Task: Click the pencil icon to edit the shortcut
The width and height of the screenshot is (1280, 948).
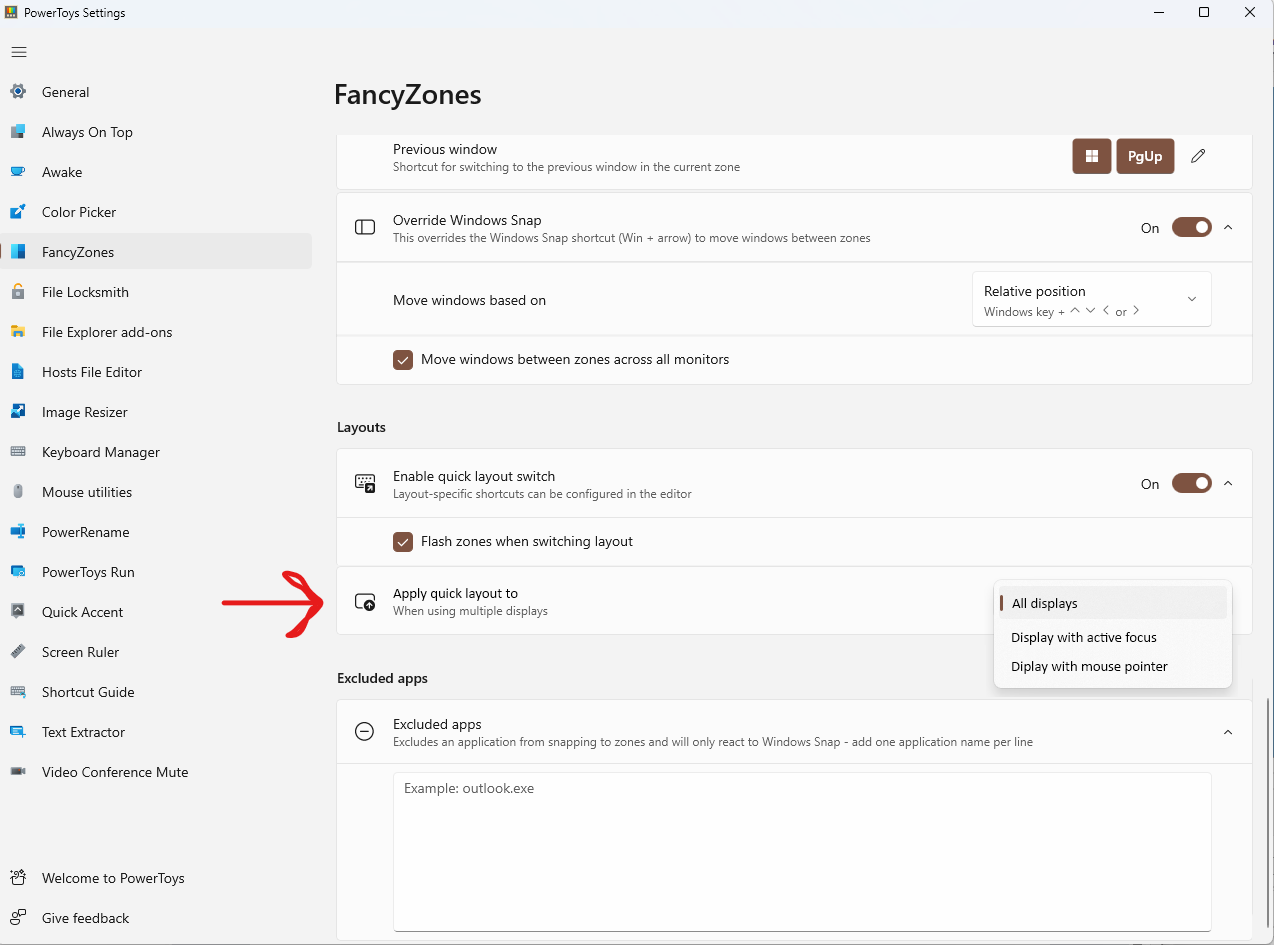Action: coord(1198,156)
